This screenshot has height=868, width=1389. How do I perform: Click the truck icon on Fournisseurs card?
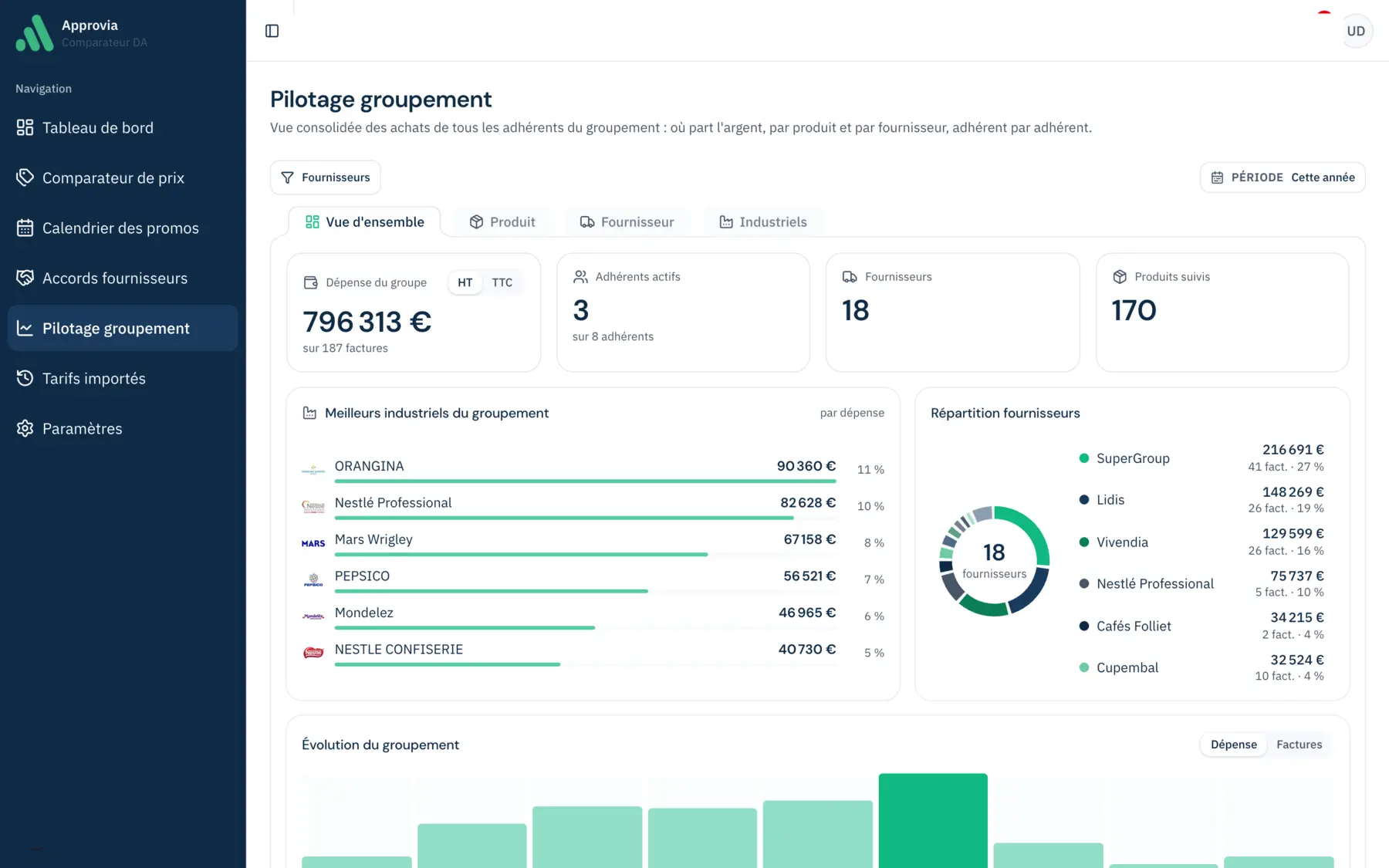pos(850,276)
